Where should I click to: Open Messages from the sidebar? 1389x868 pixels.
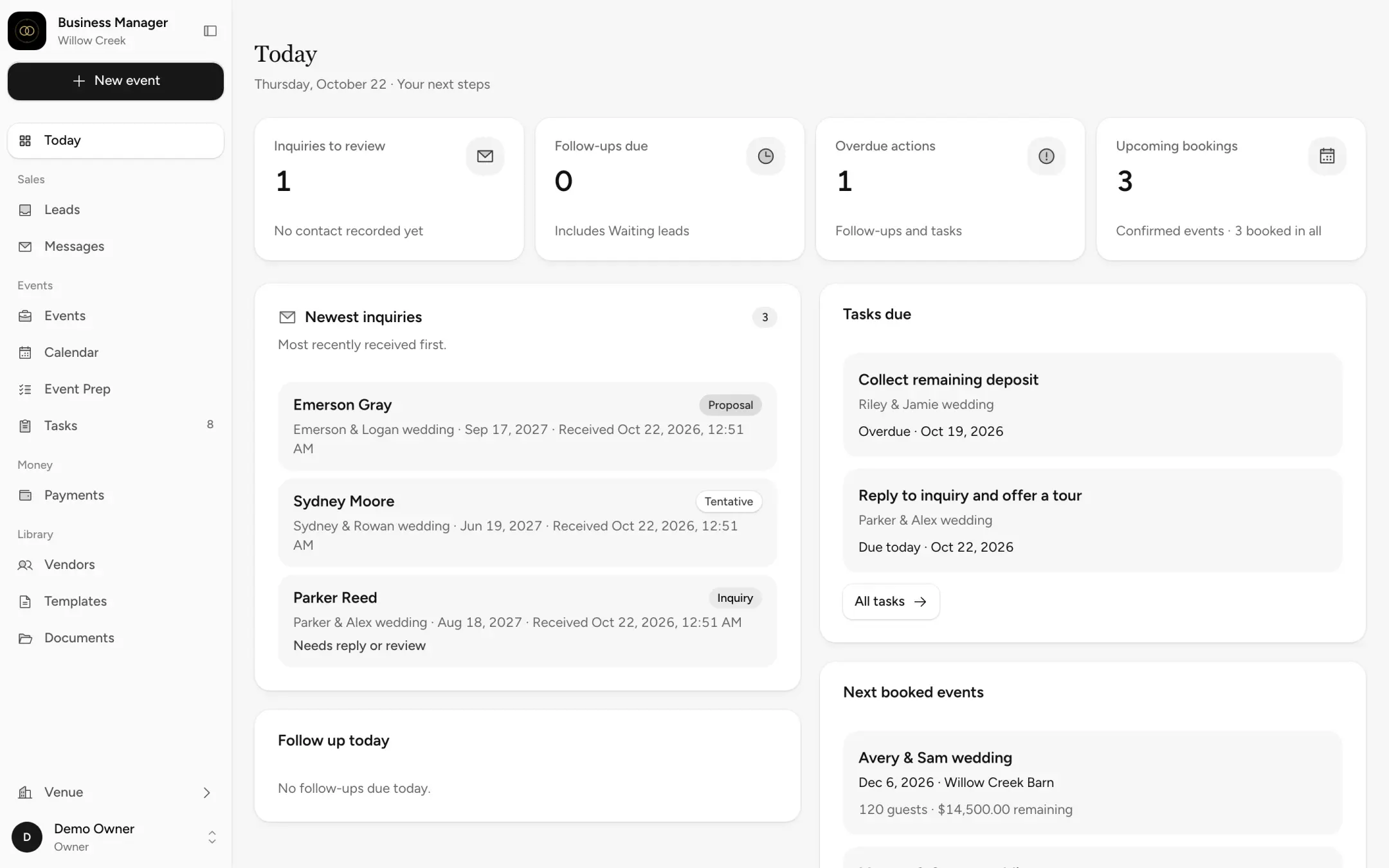(x=116, y=247)
